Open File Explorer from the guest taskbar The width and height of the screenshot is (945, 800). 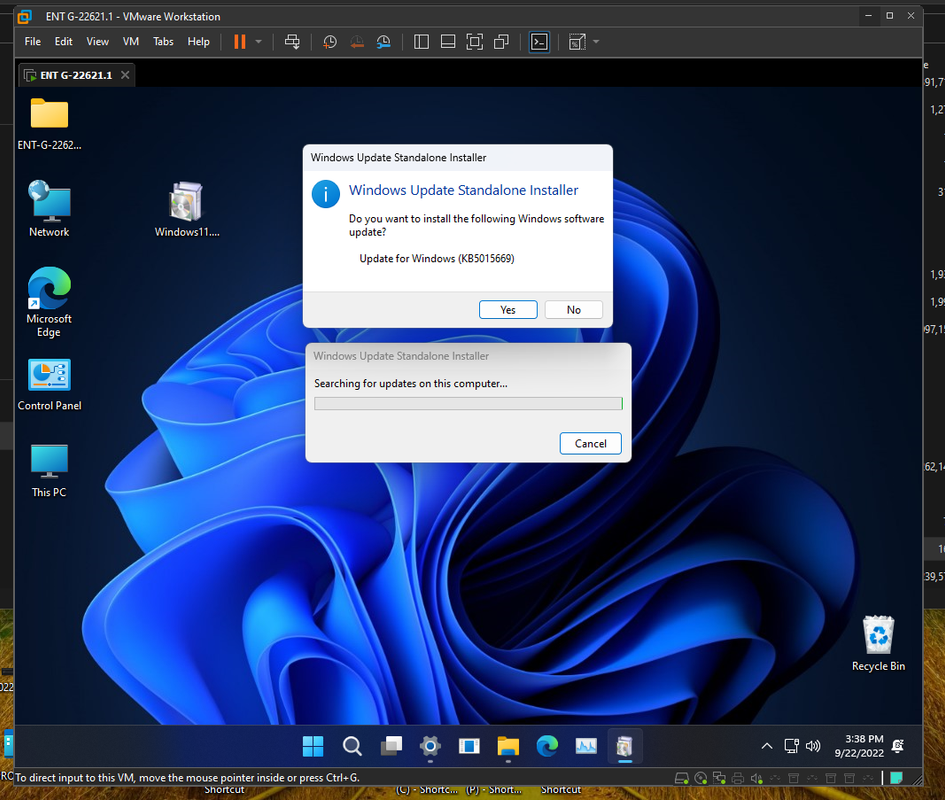[508, 746]
